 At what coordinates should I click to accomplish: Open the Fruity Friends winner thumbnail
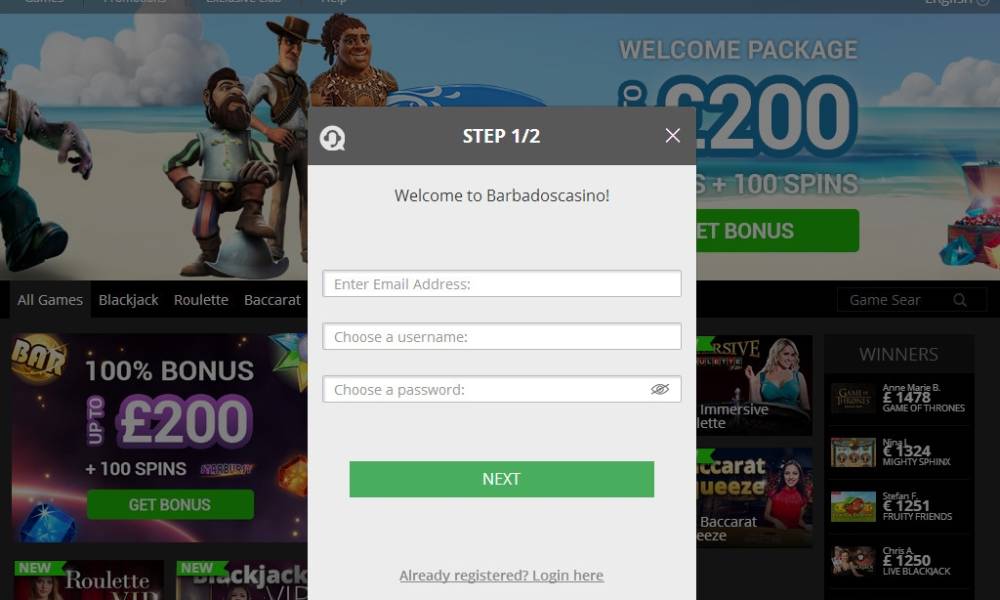tap(853, 507)
